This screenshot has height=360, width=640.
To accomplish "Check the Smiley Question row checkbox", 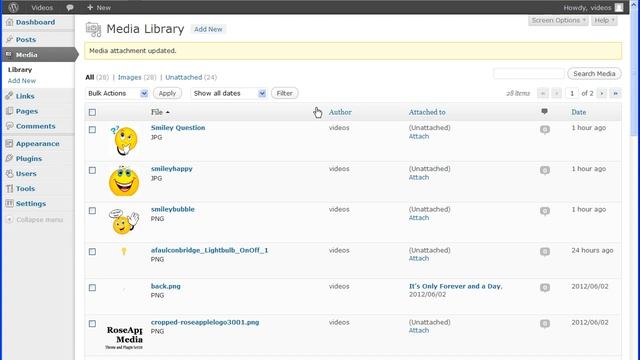I will coord(92,129).
